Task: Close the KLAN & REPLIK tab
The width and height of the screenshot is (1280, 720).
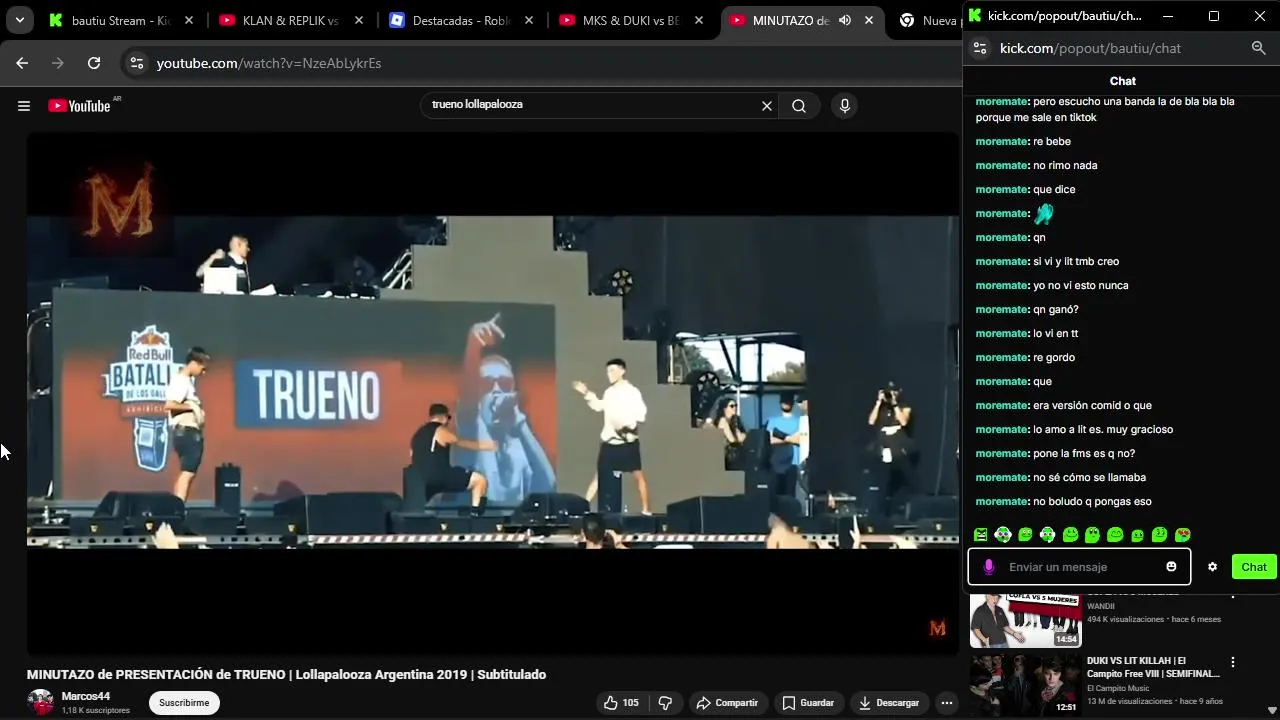Action: click(x=359, y=20)
